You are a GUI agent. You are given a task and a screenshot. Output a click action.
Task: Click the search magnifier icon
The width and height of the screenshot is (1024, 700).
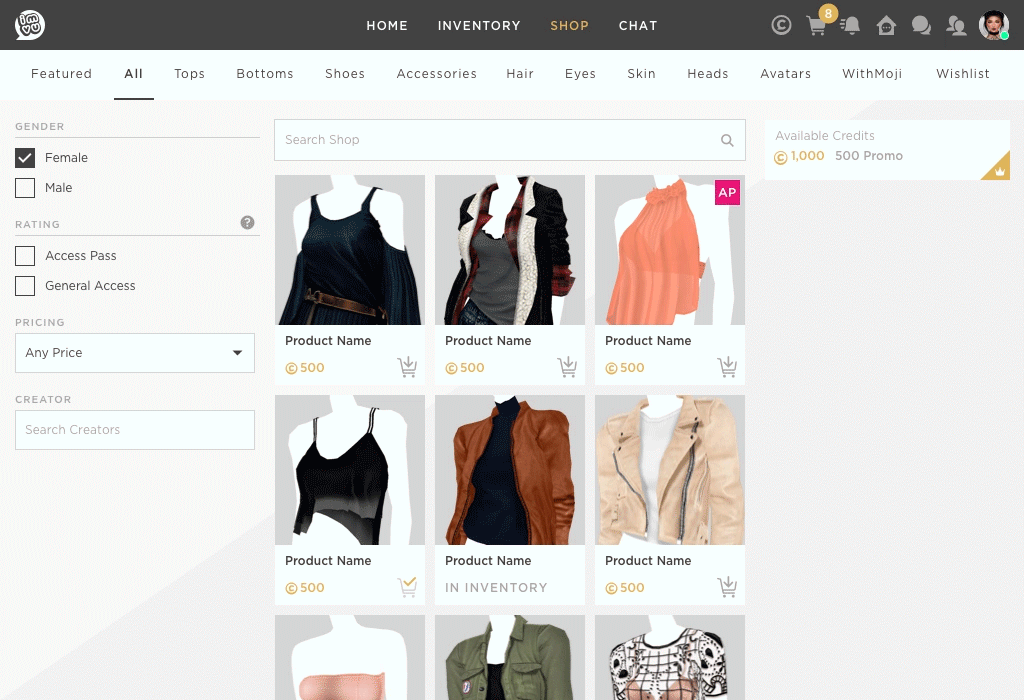[727, 140]
